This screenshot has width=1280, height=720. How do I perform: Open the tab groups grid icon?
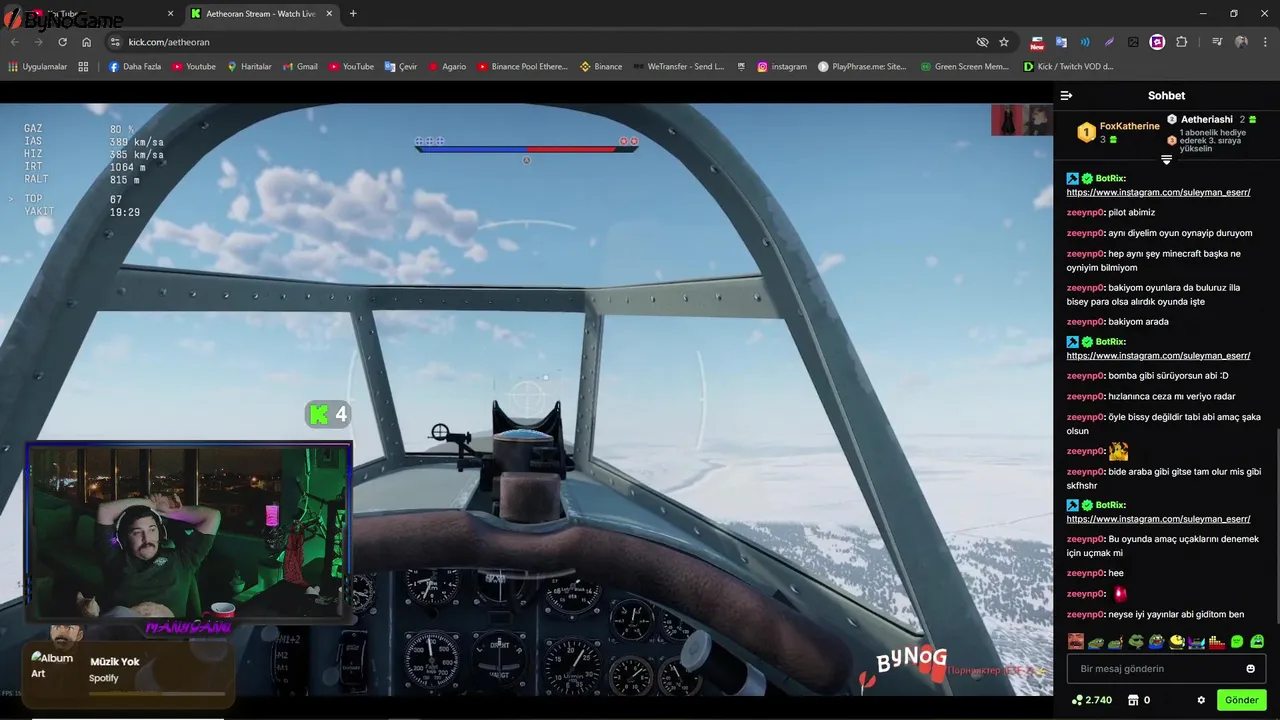coord(83,67)
